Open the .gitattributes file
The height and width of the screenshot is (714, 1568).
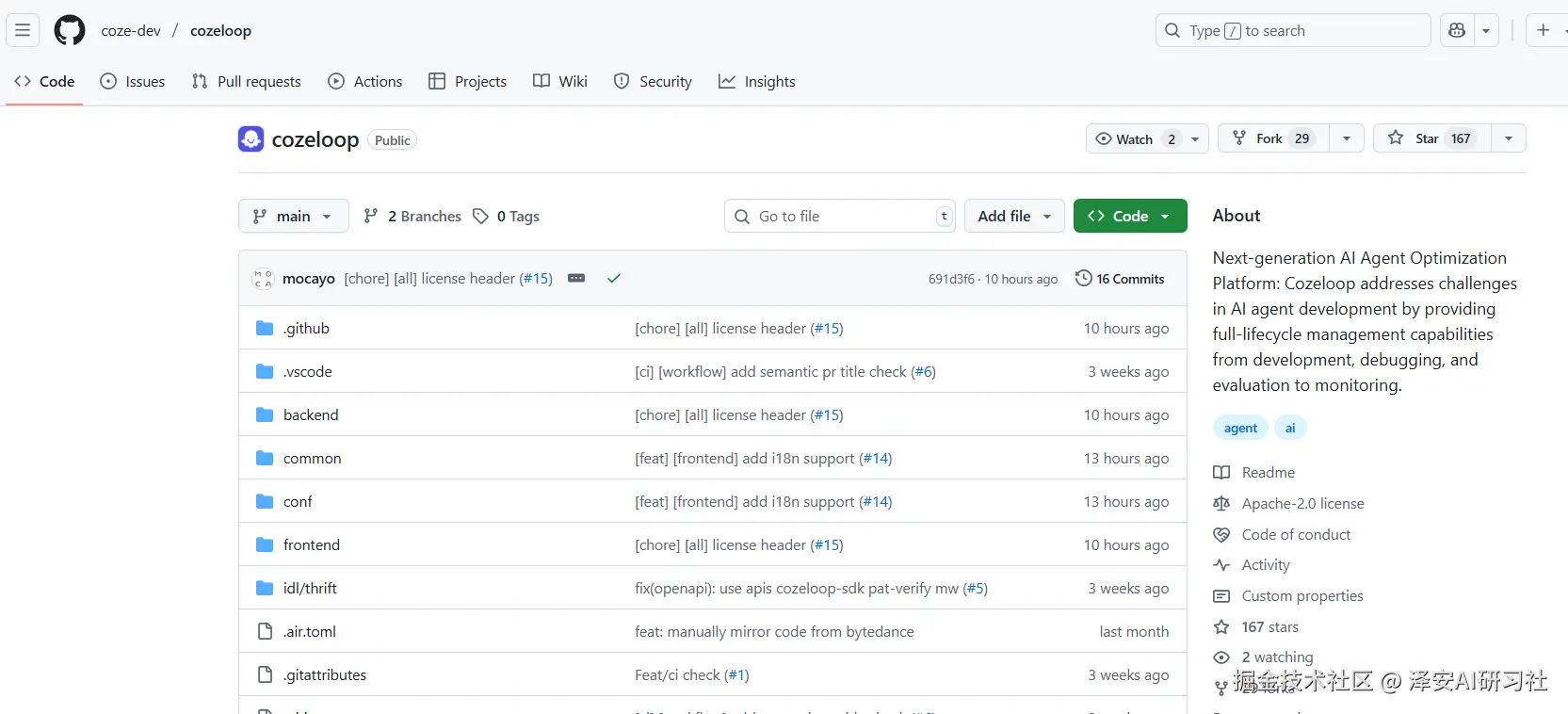(x=325, y=674)
